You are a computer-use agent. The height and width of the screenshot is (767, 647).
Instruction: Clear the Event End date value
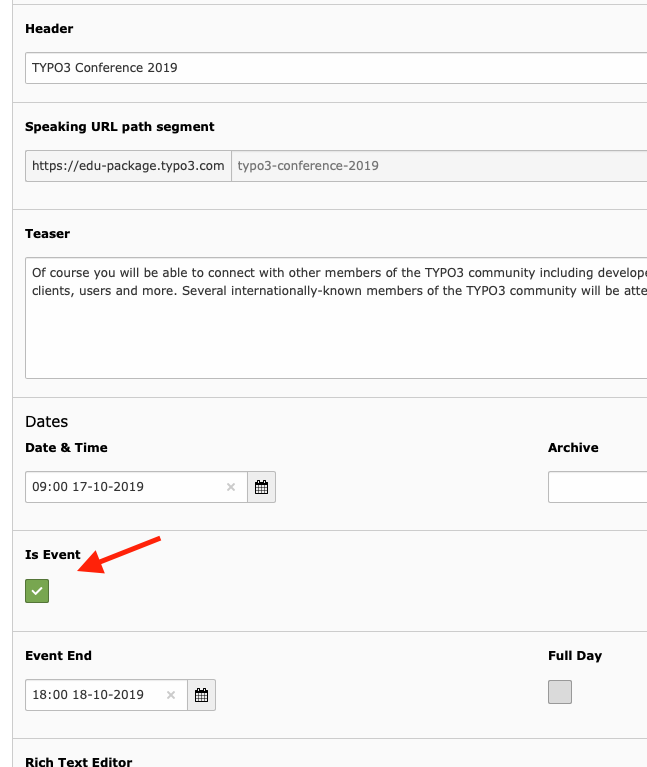coord(171,695)
